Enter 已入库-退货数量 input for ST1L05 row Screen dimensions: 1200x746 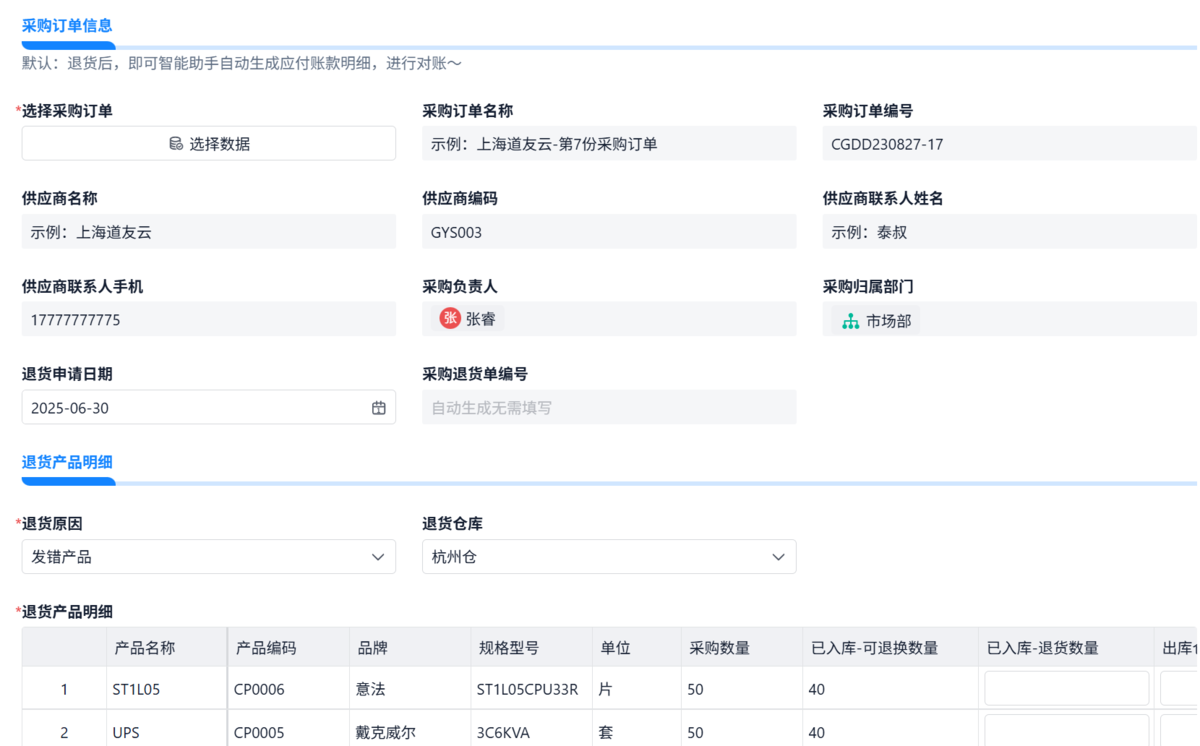[x=1066, y=689]
